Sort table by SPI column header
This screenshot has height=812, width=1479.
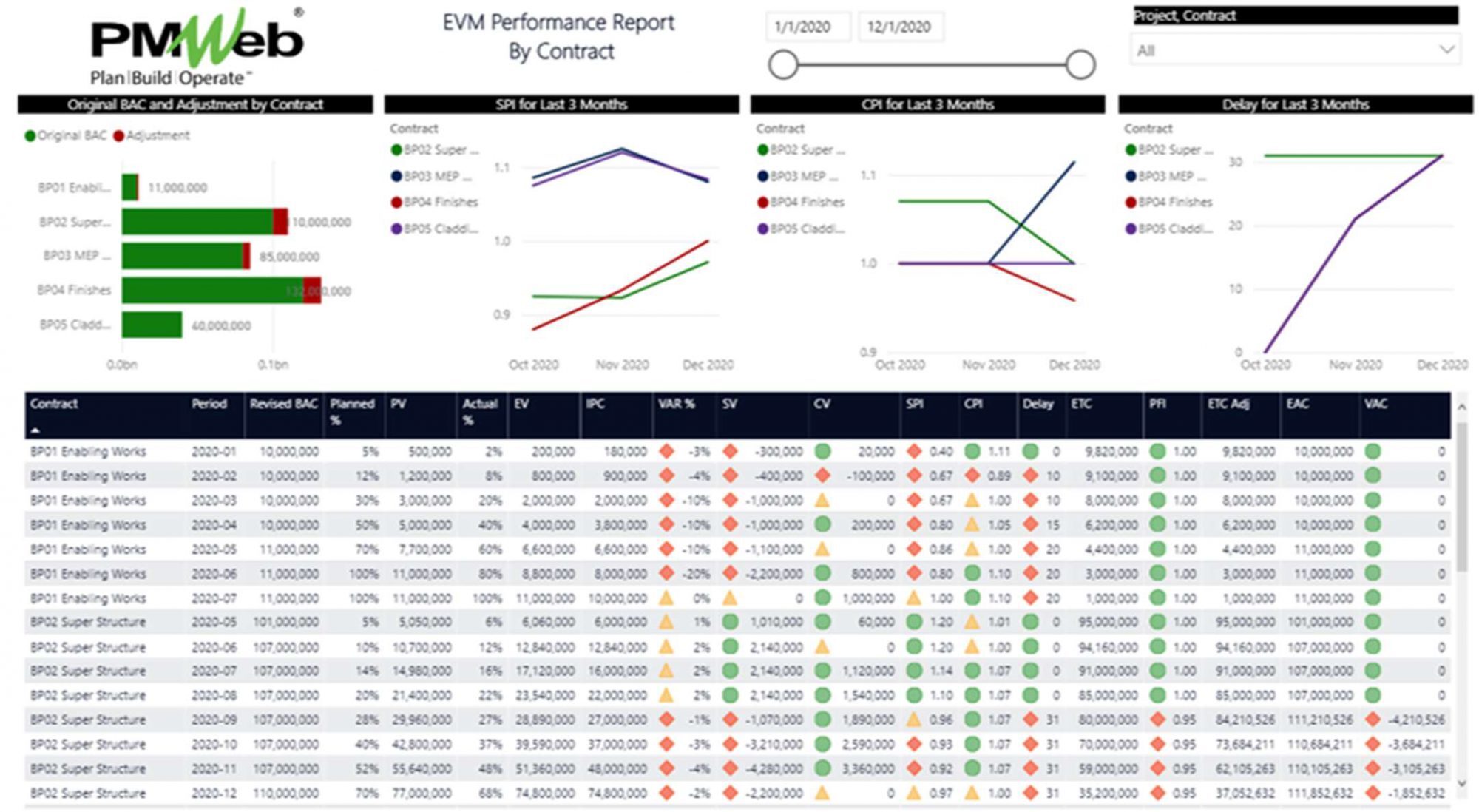coord(915,404)
